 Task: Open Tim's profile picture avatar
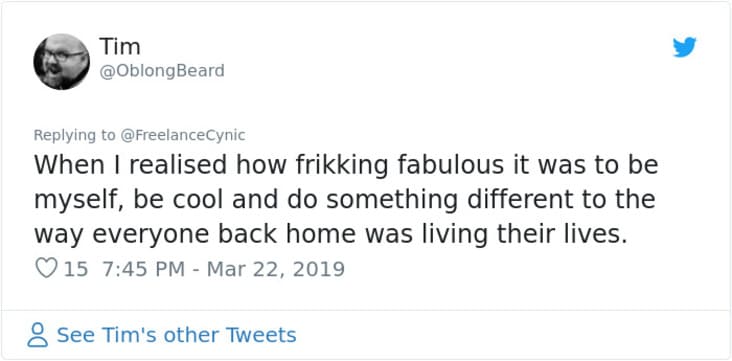(x=62, y=61)
